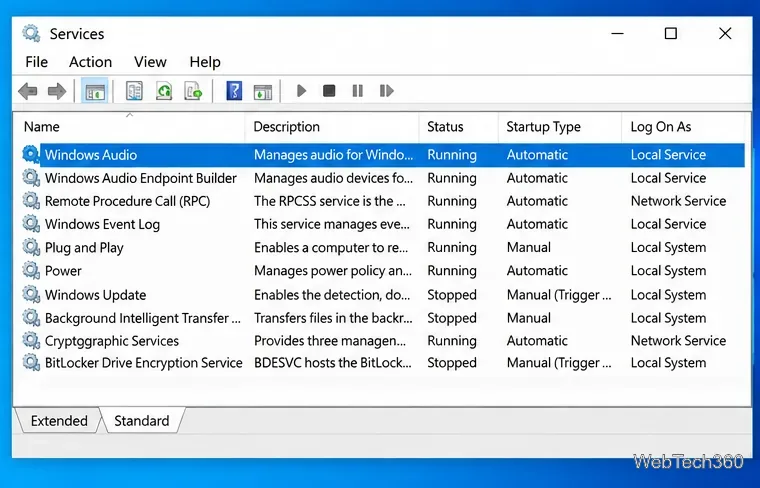Click 'The RPCSS service is the ...' description
This screenshot has width=760, height=488.
tap(330, 201)
